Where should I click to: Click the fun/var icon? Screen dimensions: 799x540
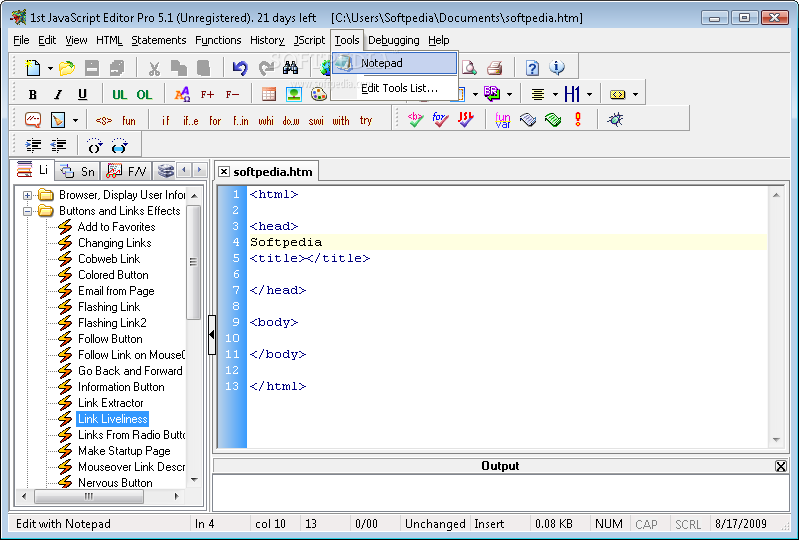[x=502, y=120]
